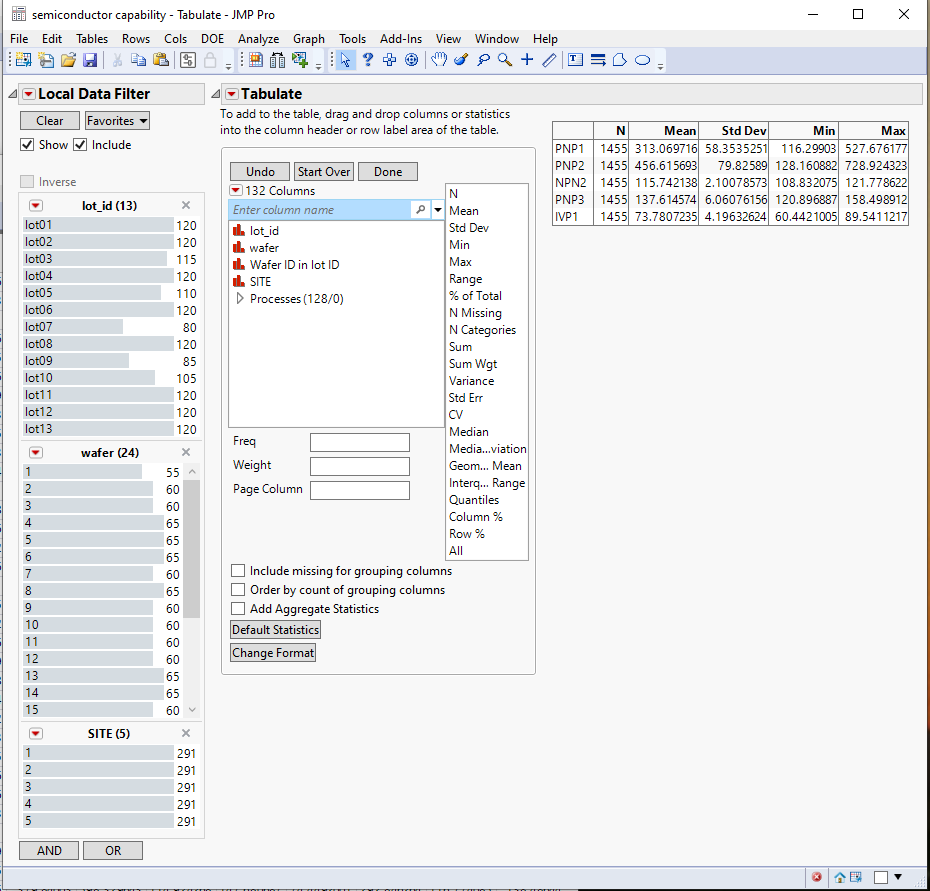Pick the Brush tool from the toolbar
The height and width of the screenshot is (891, 930).
pos(461,60)
